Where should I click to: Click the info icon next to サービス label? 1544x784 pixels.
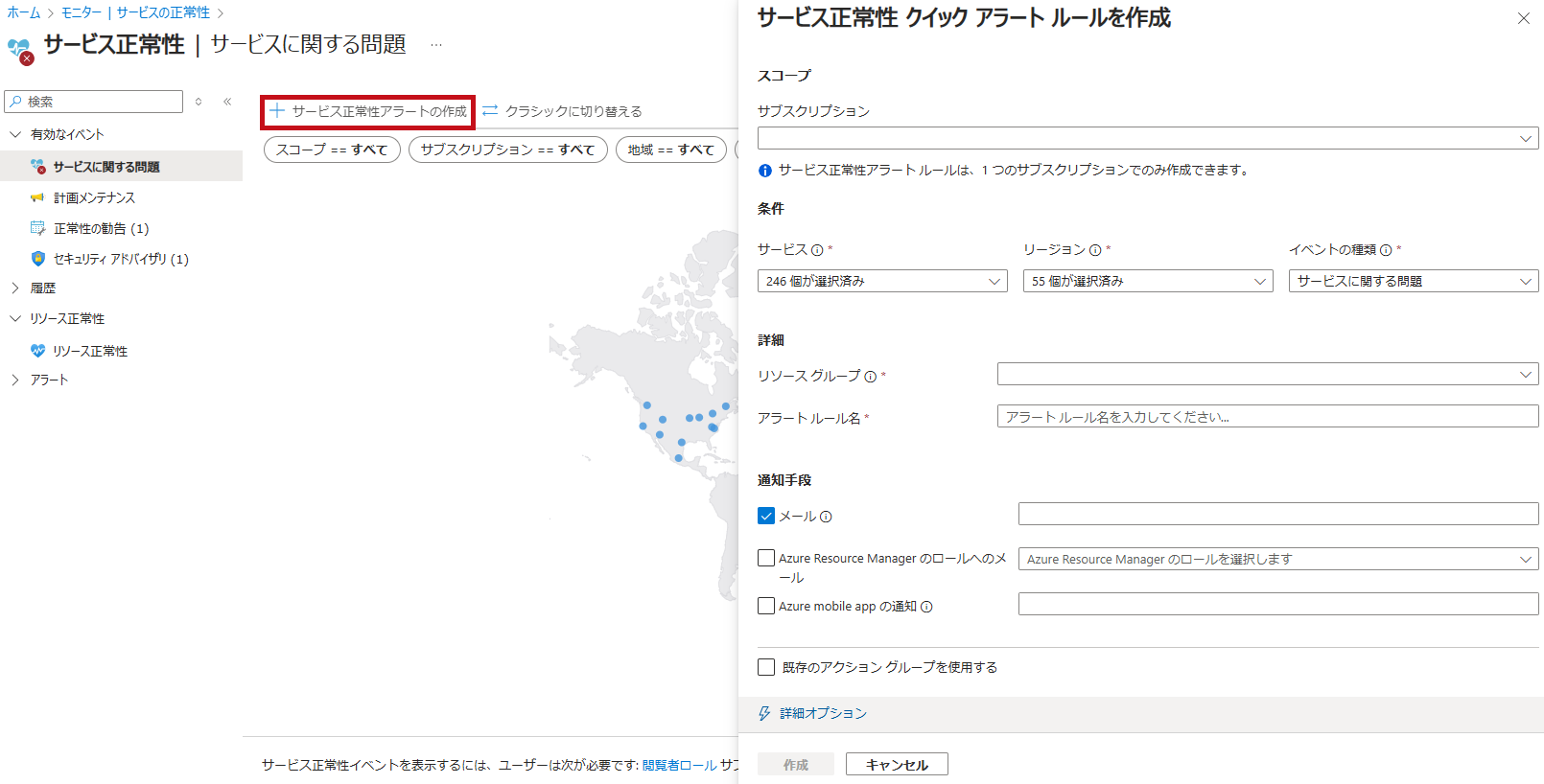click(x=817, y=250)
